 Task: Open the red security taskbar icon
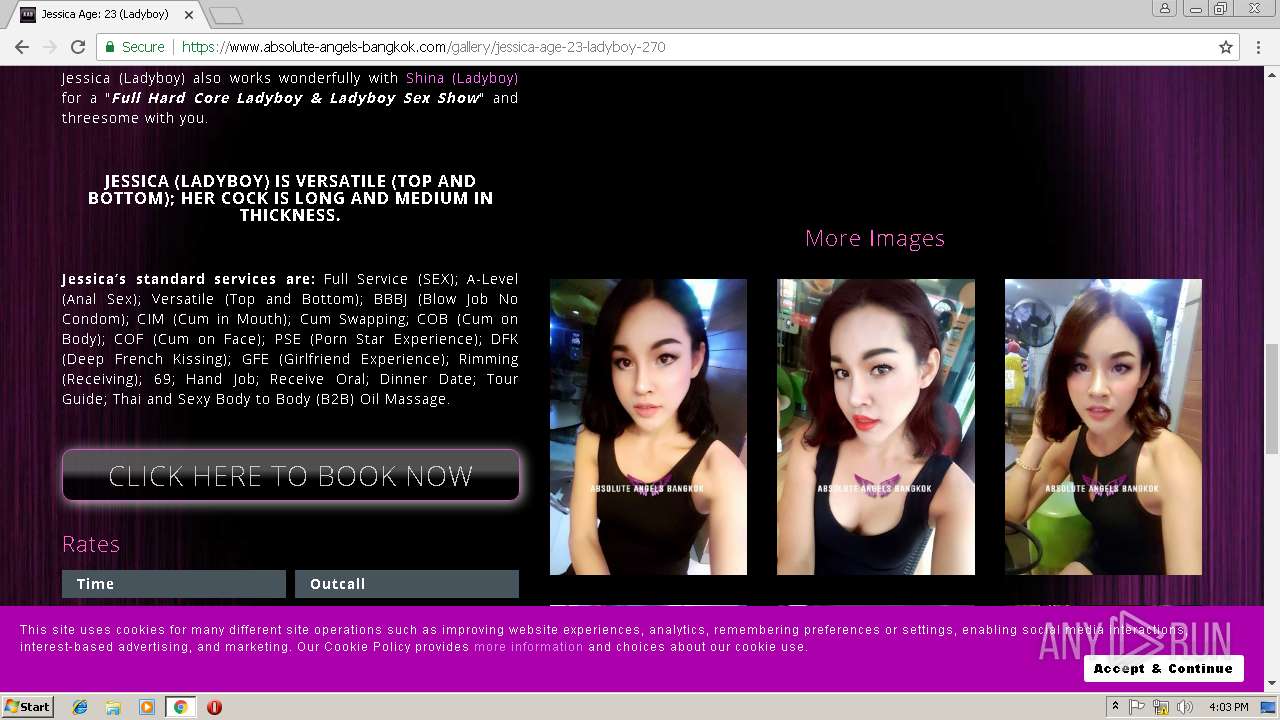coord(214,707)
